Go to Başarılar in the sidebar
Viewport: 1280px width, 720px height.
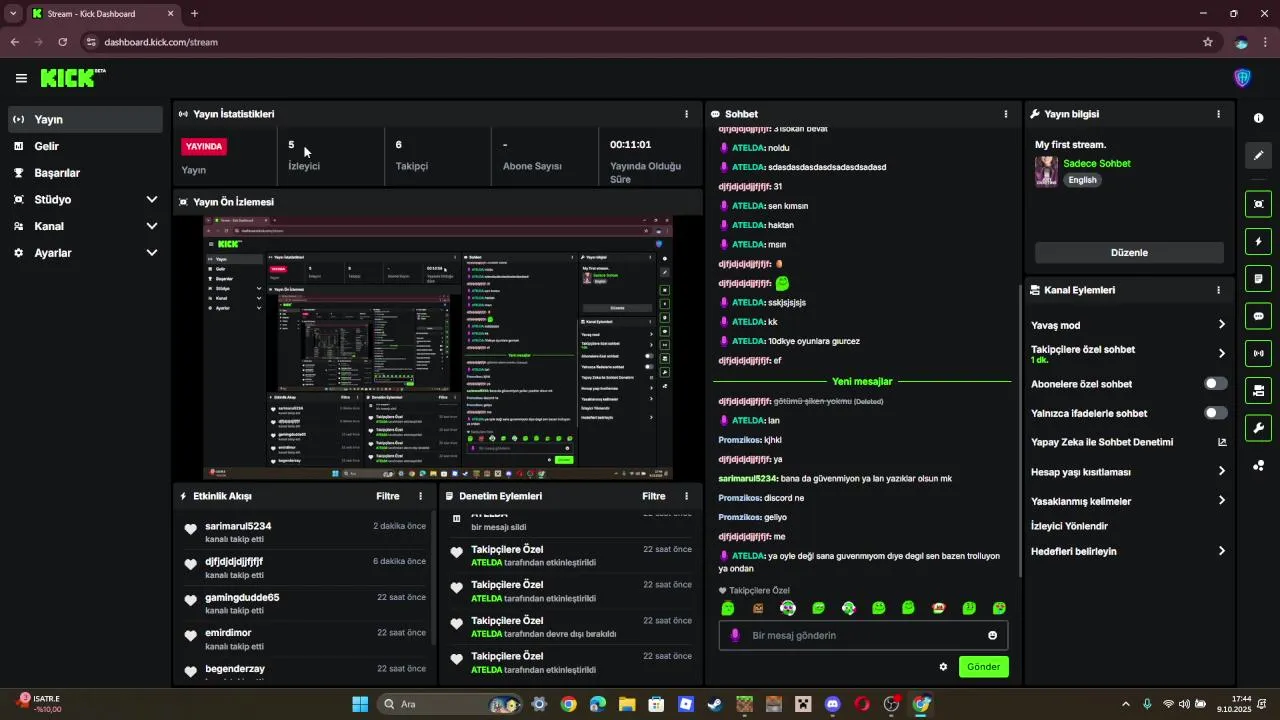(x=84, y=173)
